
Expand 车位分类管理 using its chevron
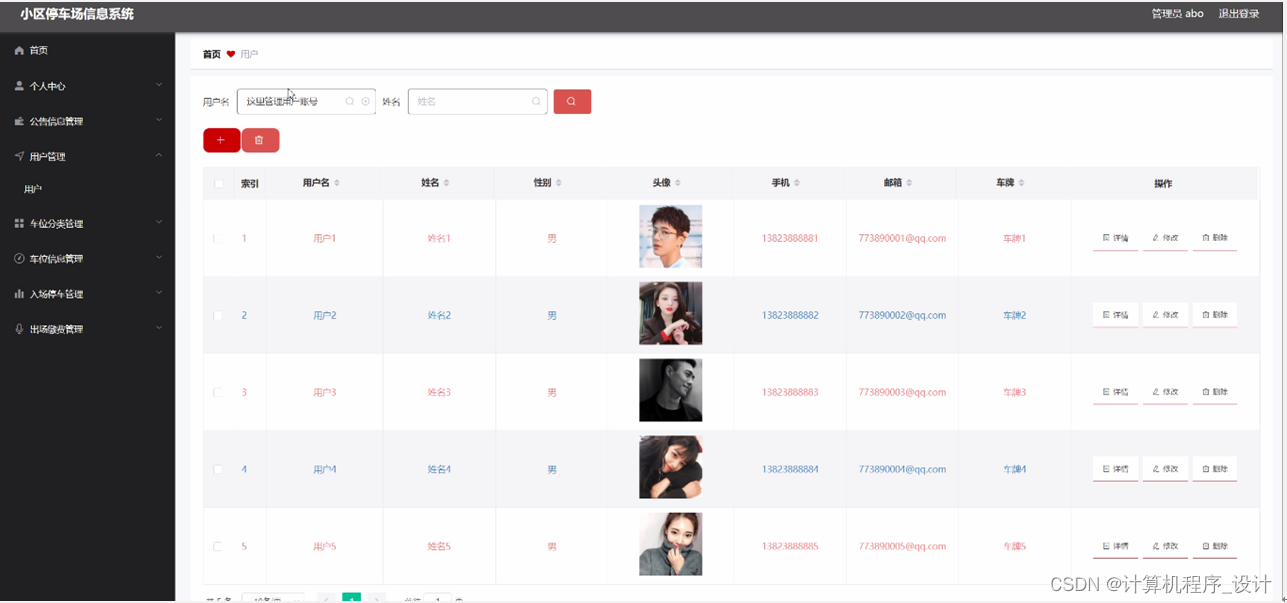click(x=159, y=222)
